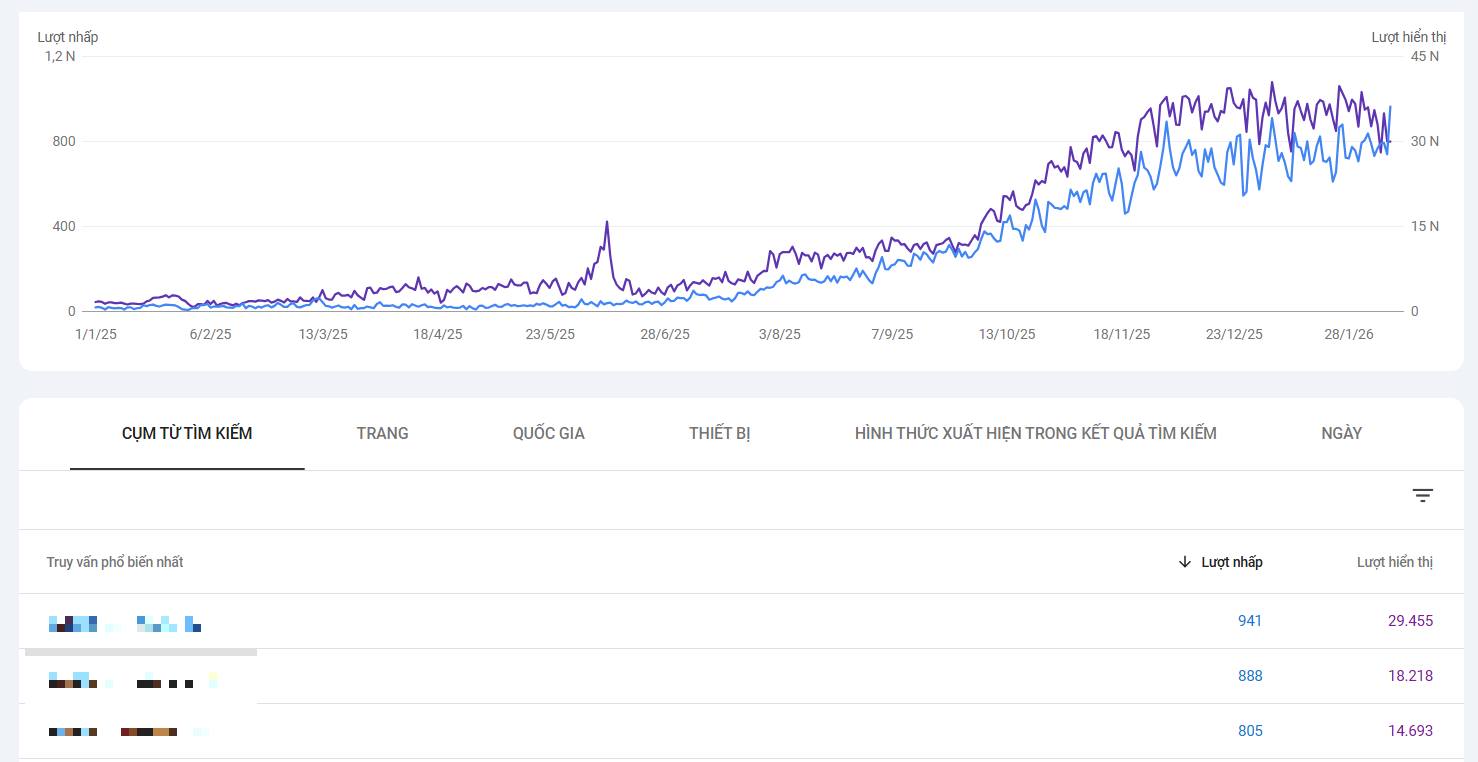Click the 28/1/26 date label on chart
The height and width of the screenshot is (762, 1478).
[1349, 334]
